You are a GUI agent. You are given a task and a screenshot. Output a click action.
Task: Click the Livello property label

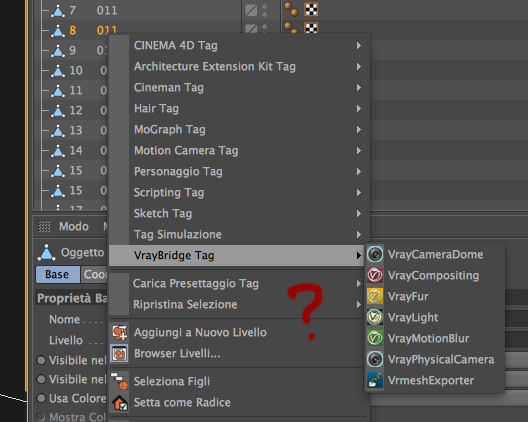pyautogui.click(x=66, y=340)
